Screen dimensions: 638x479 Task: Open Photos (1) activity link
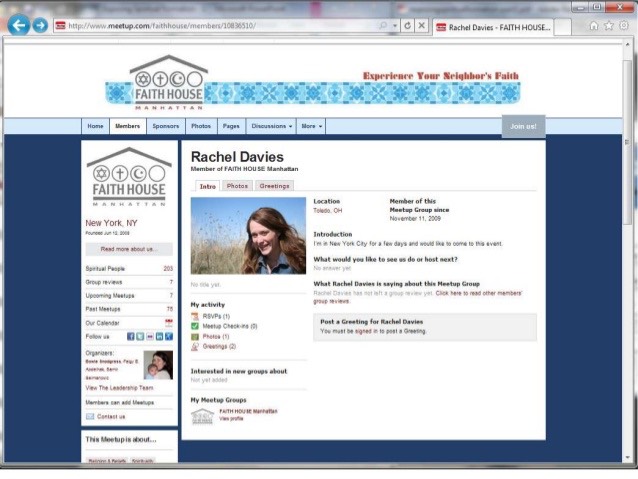tap(216, 337)
